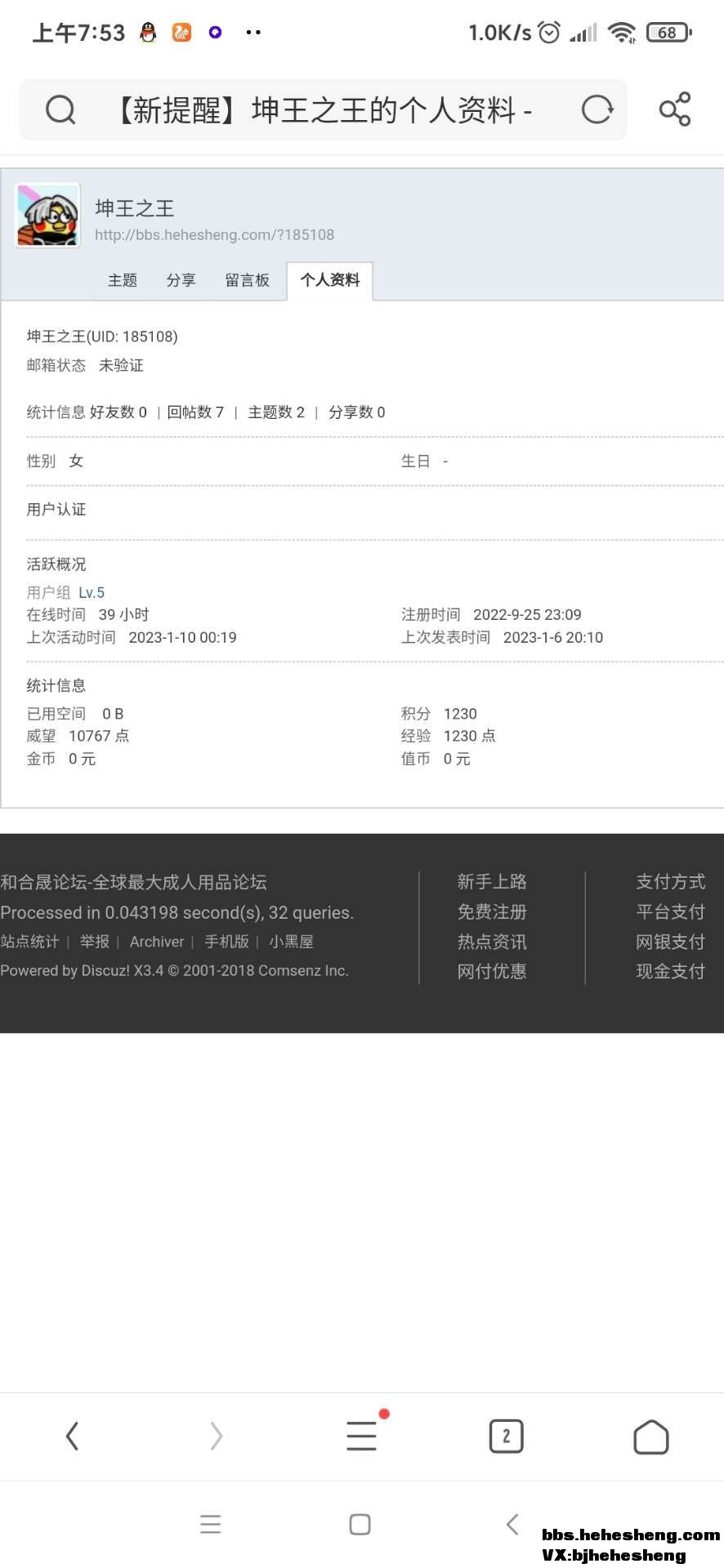Open the Lv.5 user group link
The image size is (724, 1568).
tap(92, 593)
